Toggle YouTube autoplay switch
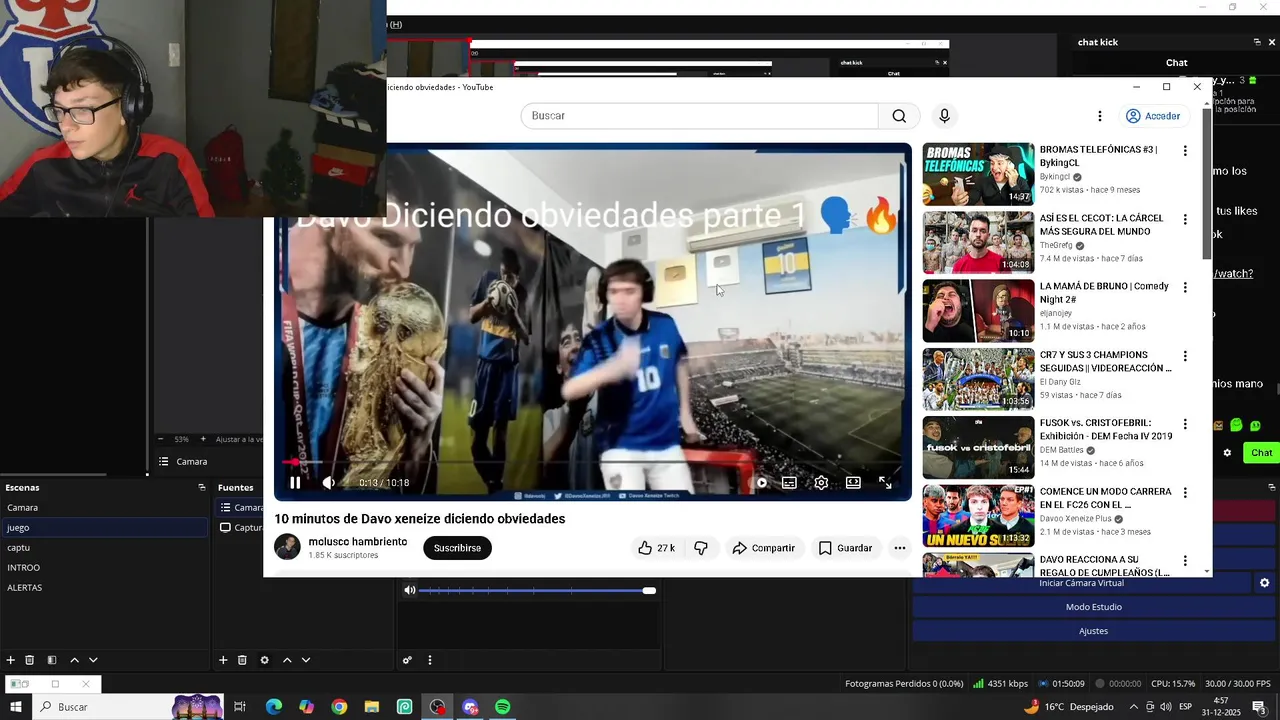 click(760, 482)
